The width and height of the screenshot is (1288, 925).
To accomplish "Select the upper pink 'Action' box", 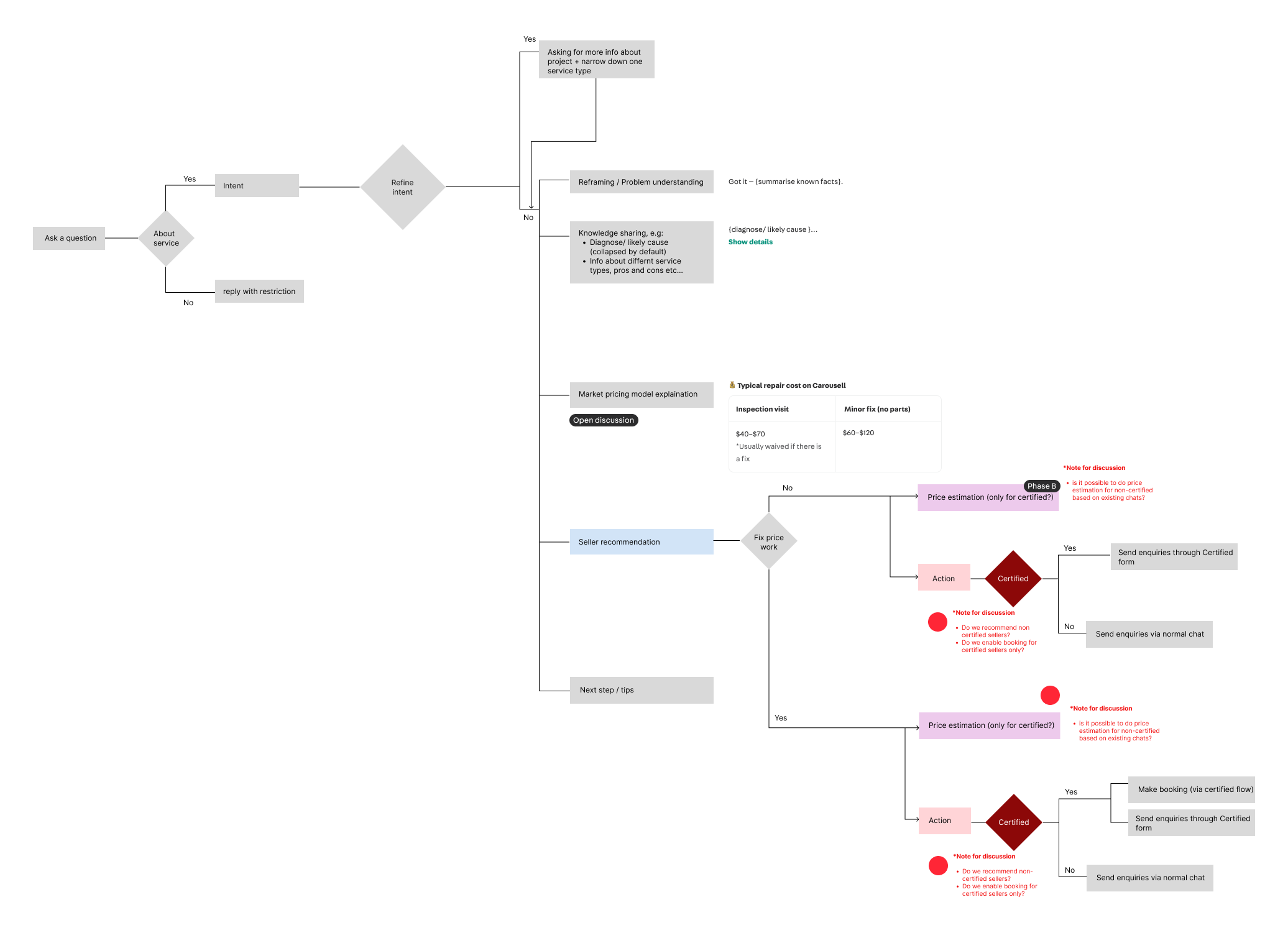I will 944,578.
